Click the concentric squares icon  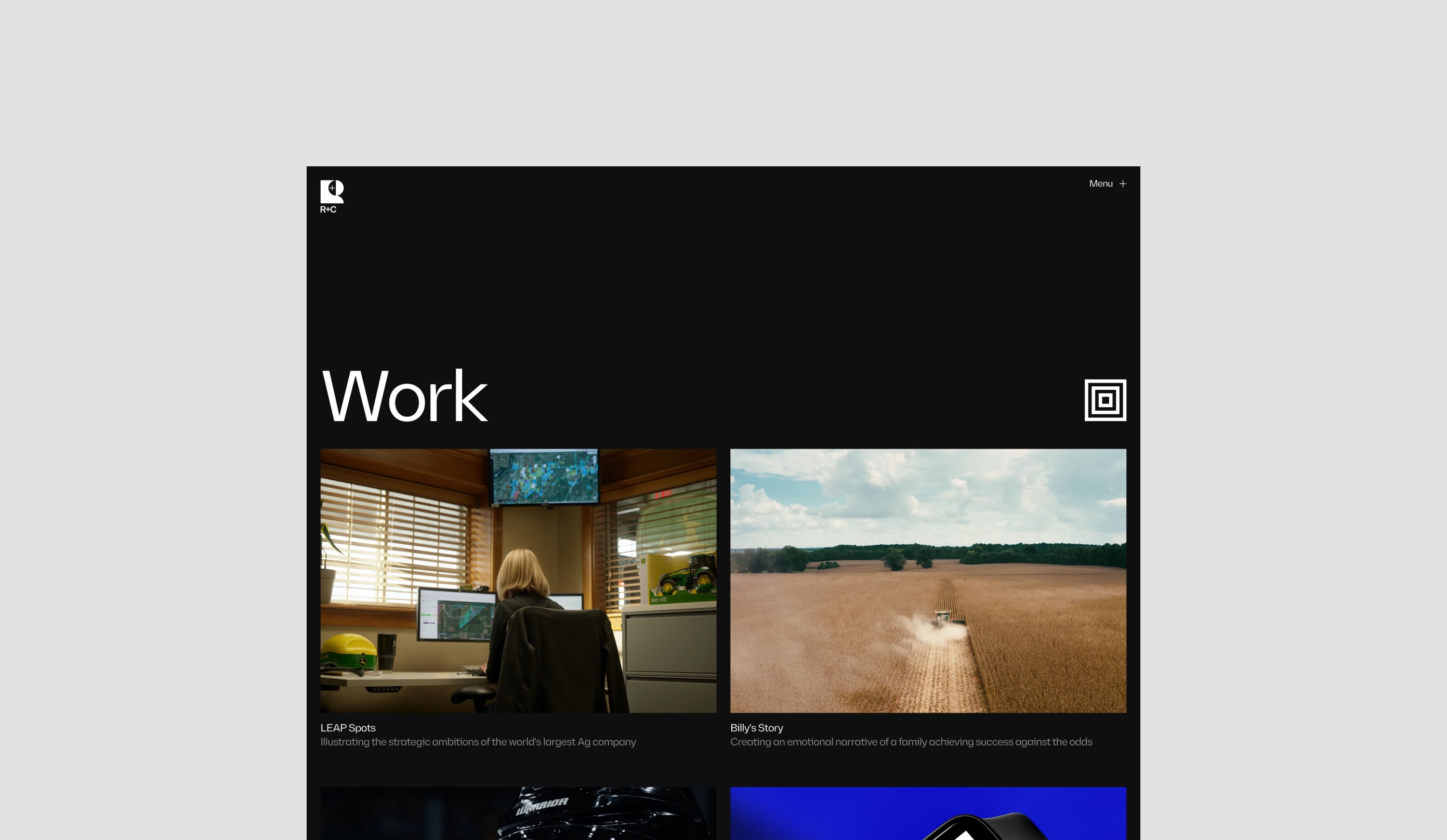(x=1105, y=400)
